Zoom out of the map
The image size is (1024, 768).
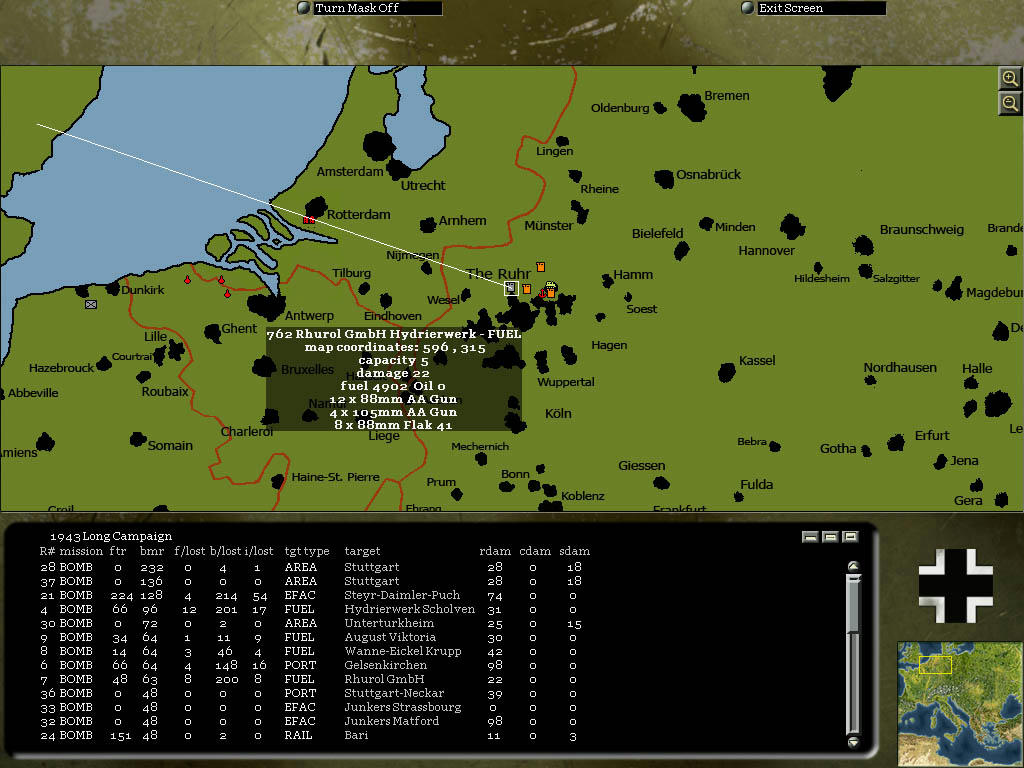coord(1010,103)
